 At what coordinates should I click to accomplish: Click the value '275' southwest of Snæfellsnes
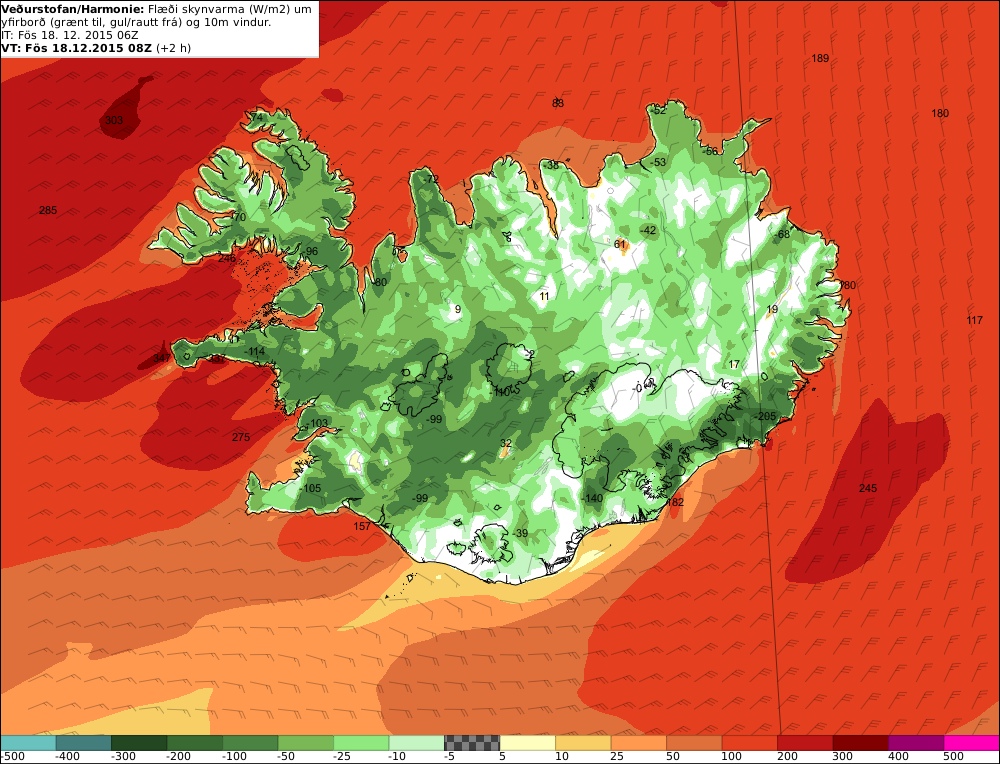click(241, 437)
